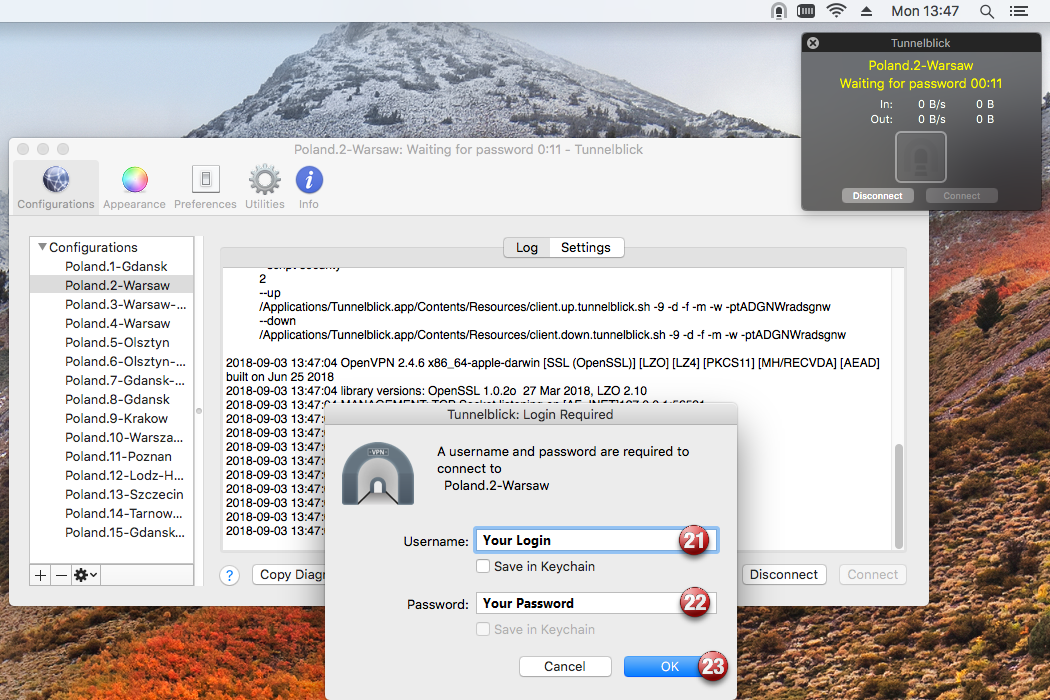
Task: Click disabled Save in Keychain under Password
Action: coord(482,629)
